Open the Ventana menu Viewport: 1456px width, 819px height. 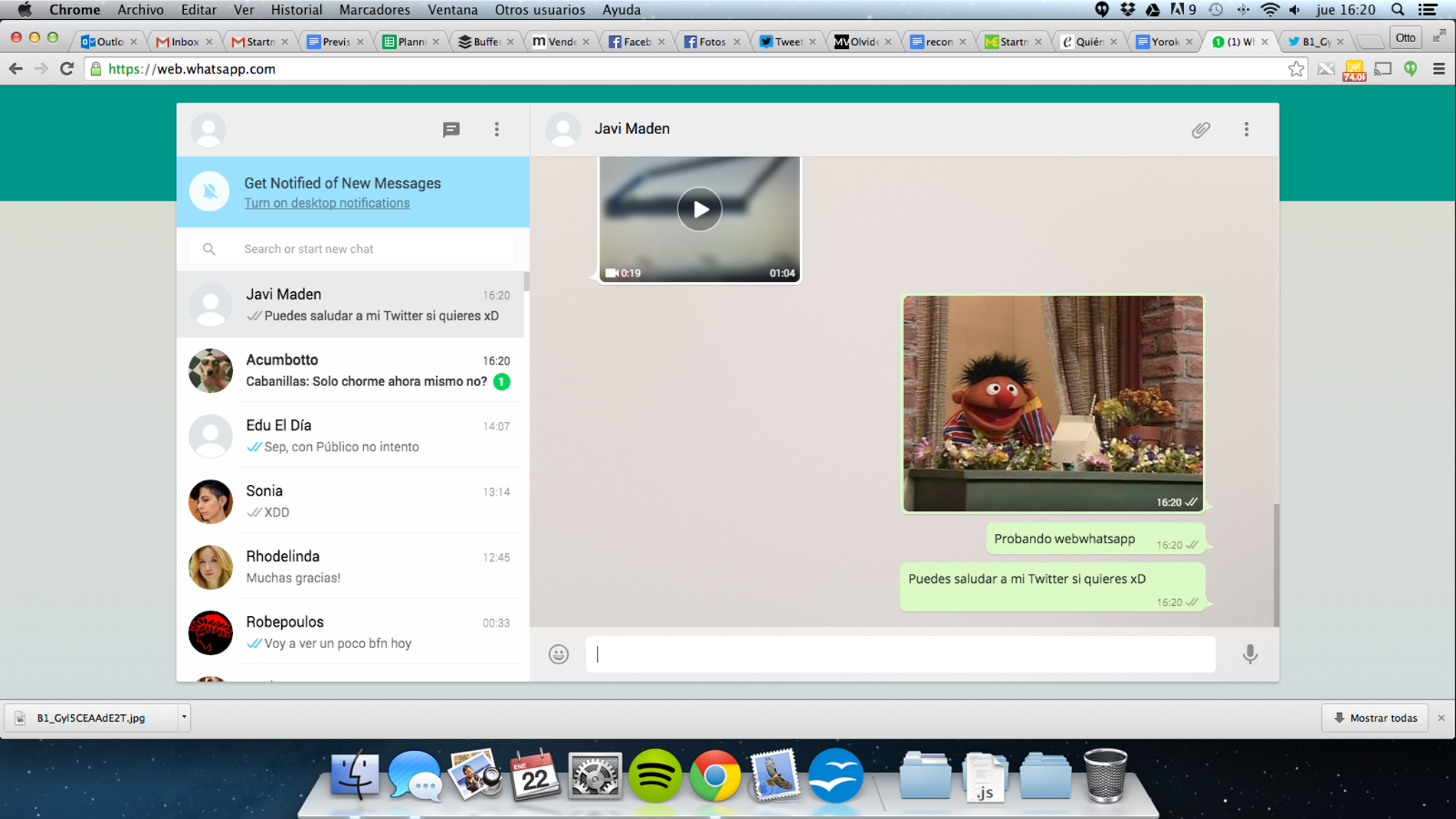pos(453,10)
